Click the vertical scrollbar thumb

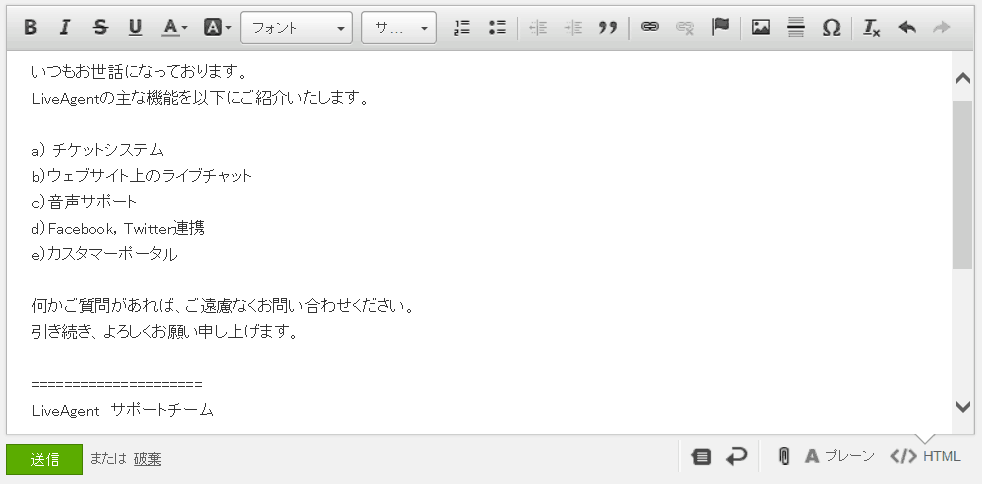point(963,185)
